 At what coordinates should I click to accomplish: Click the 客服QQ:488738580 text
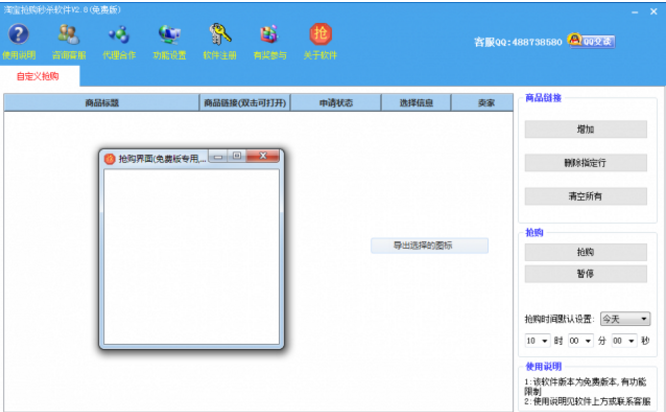click(518, 42)
